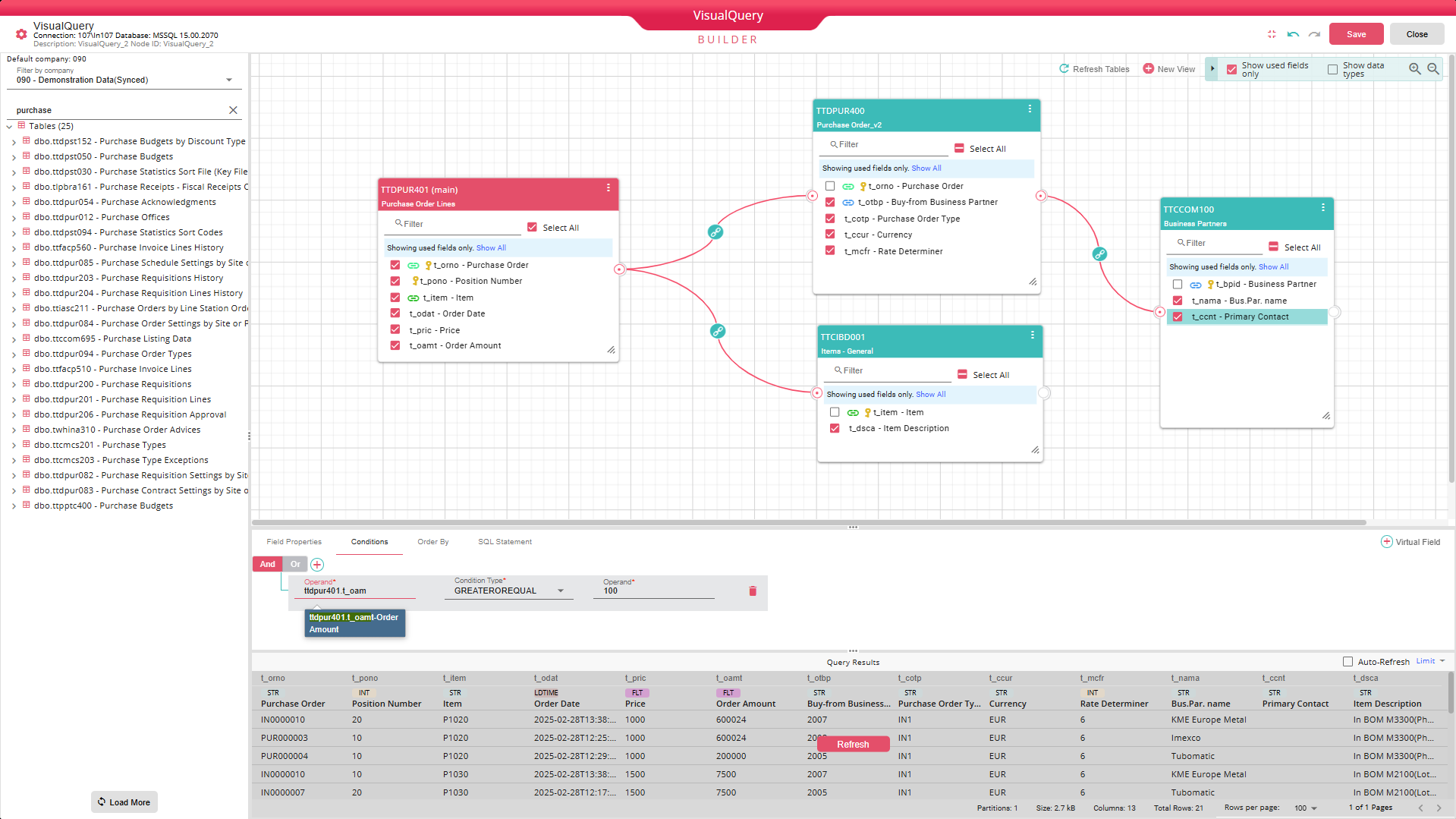Image resolution: width=1456 pixels, height=819 pixels.
Task: Expand dbo.ttdpur054 Purchase Acknowledgments node
Action: pyautogui.click(x=14, y=203)
